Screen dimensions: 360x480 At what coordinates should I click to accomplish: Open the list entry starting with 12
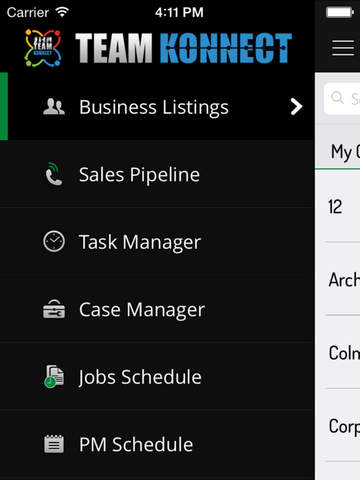coord(338,207)
